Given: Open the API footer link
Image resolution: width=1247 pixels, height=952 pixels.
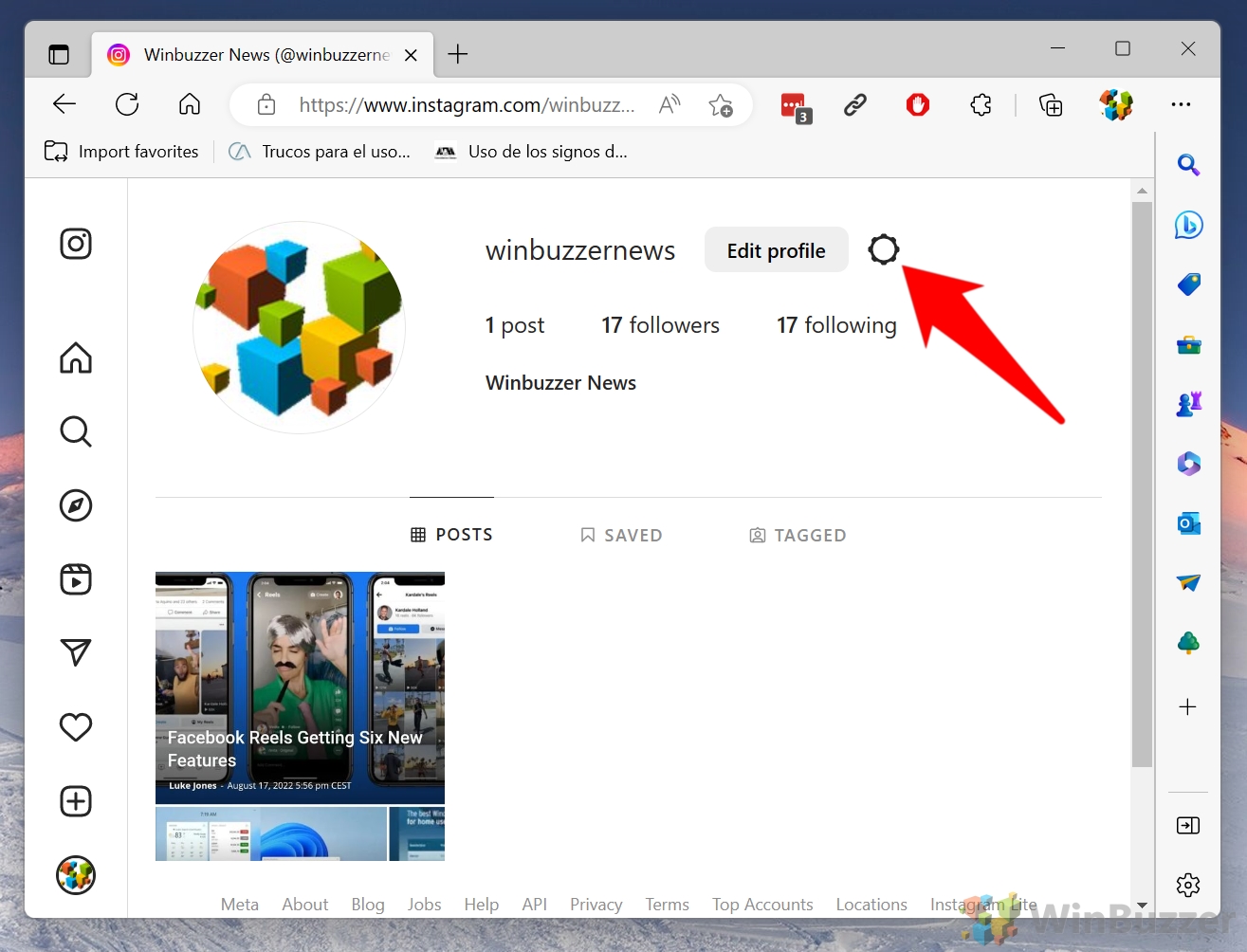Looking at the screenshot, I should pyautogui.click(x=535, y=905).
